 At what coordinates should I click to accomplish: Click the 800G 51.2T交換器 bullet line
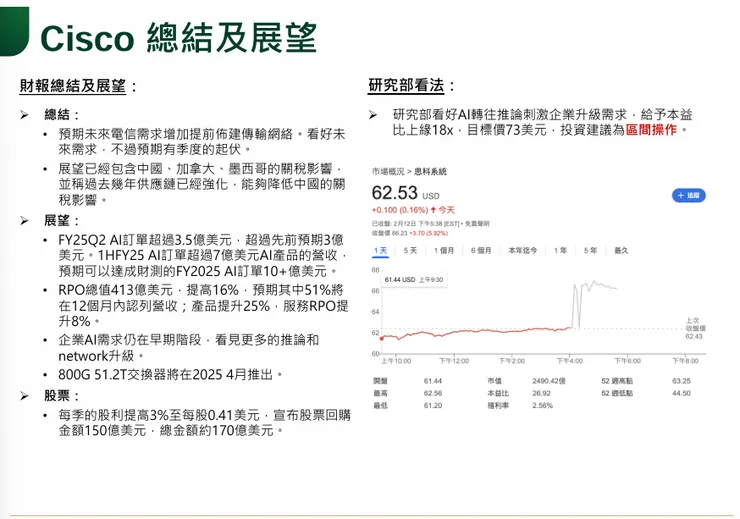[x=170, y=375]
